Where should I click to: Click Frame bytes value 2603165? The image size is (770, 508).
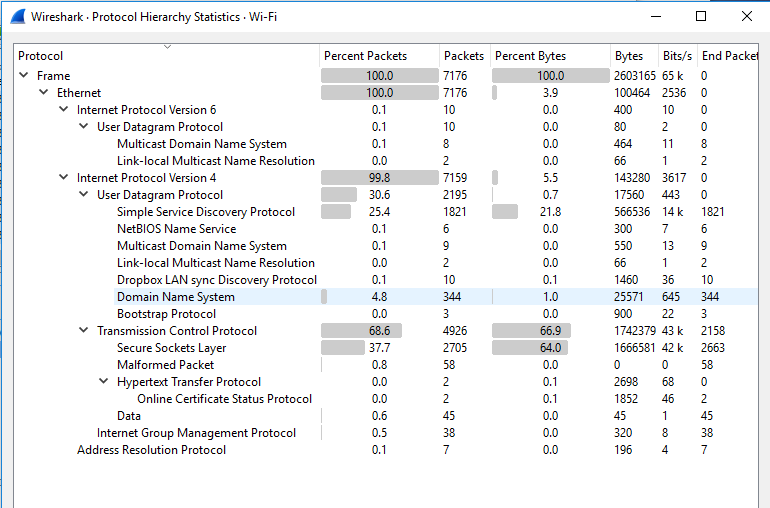[634, 76]
